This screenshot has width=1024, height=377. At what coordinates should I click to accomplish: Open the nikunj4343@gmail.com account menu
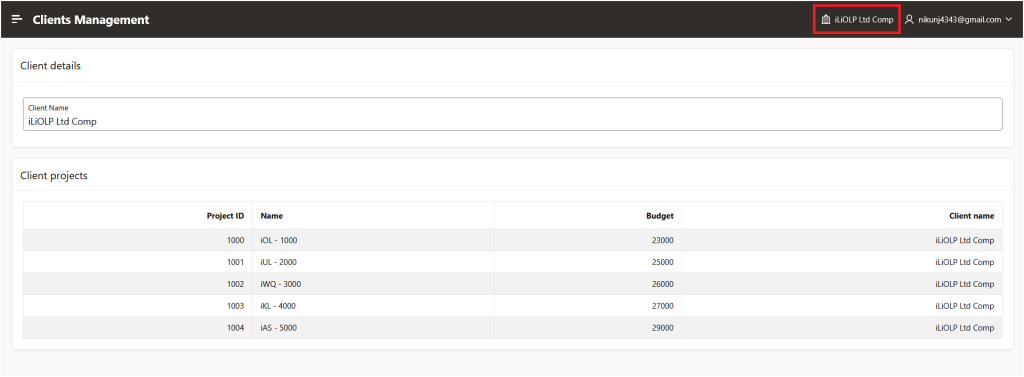tap(958, 20)
